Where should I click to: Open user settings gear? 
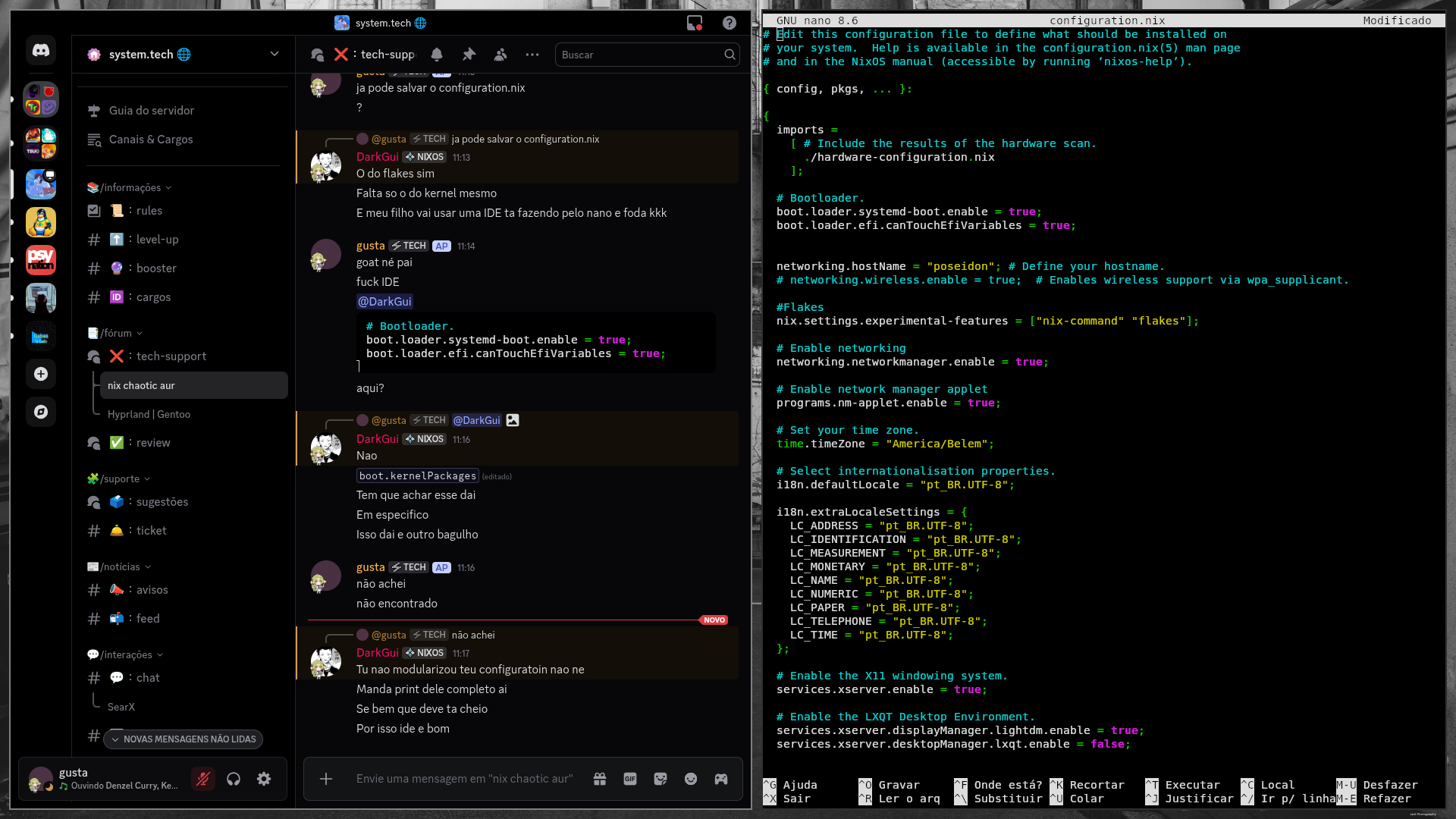[264, 779]
